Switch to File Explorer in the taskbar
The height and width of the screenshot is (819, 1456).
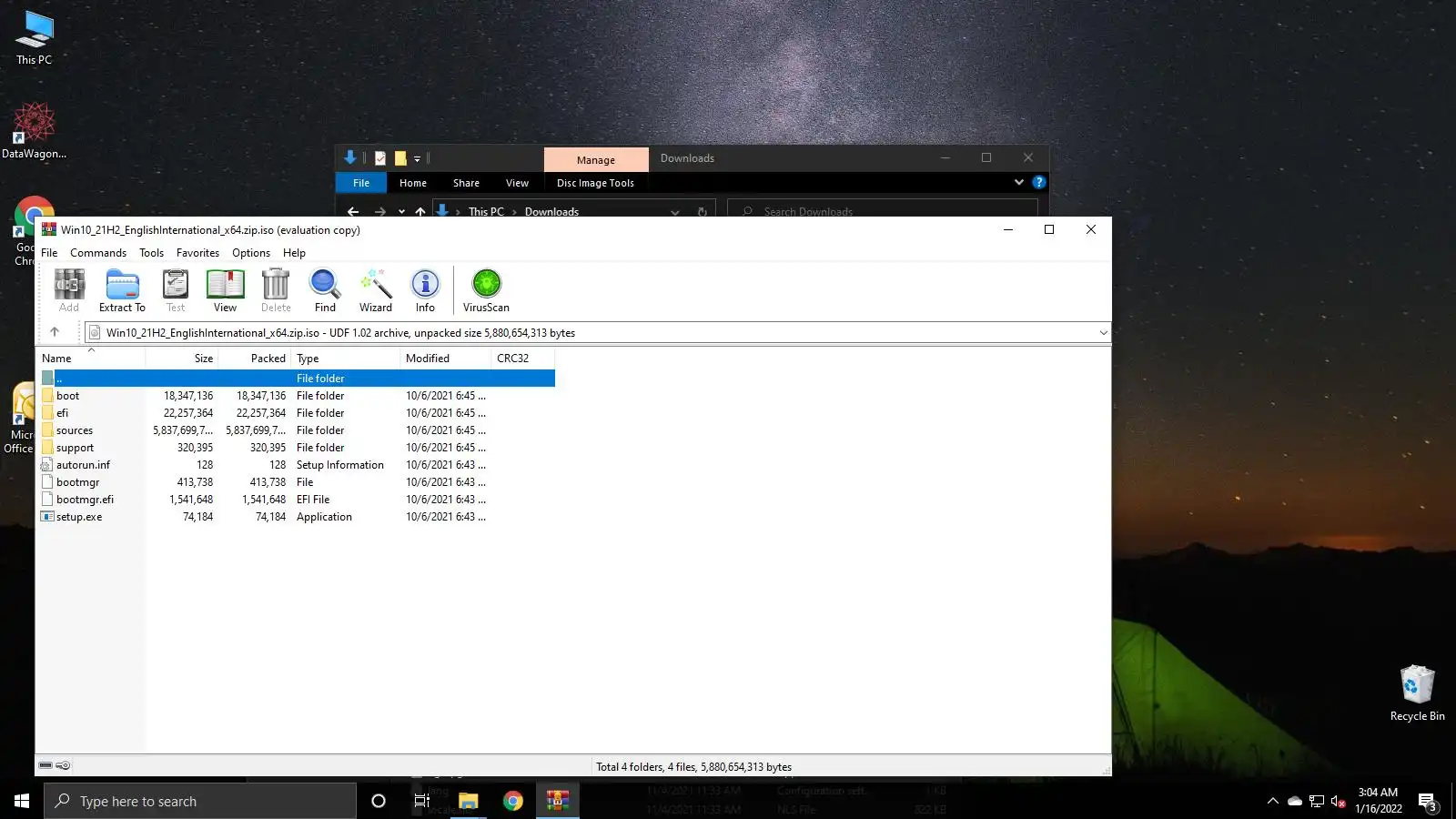pyautogui.click(x=469, y=801)
